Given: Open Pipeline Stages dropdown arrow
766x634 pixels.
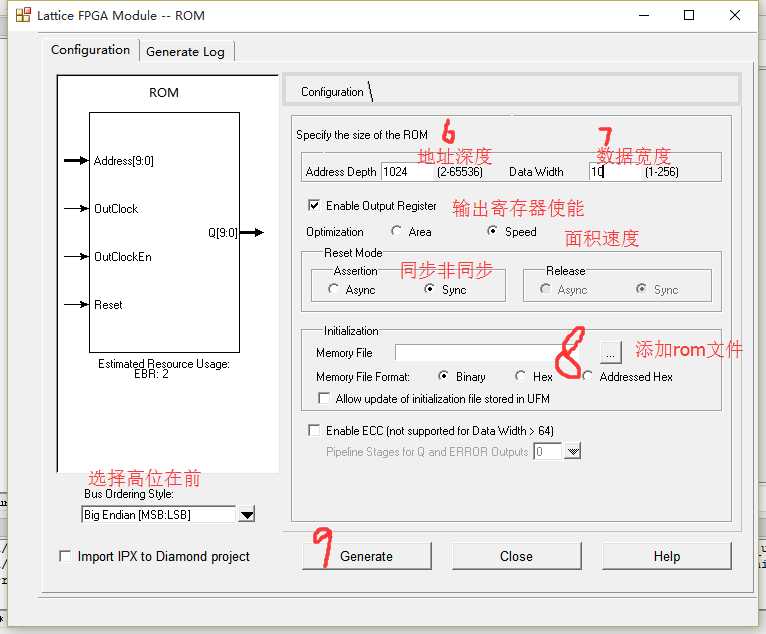Looking at the screenshot, I should [x=573, y=451].
